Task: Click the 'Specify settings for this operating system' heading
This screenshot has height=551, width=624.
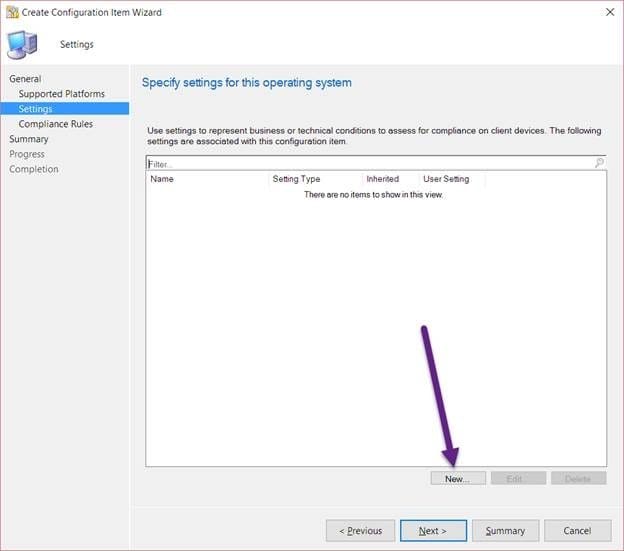Action: [x=247, y=83]
